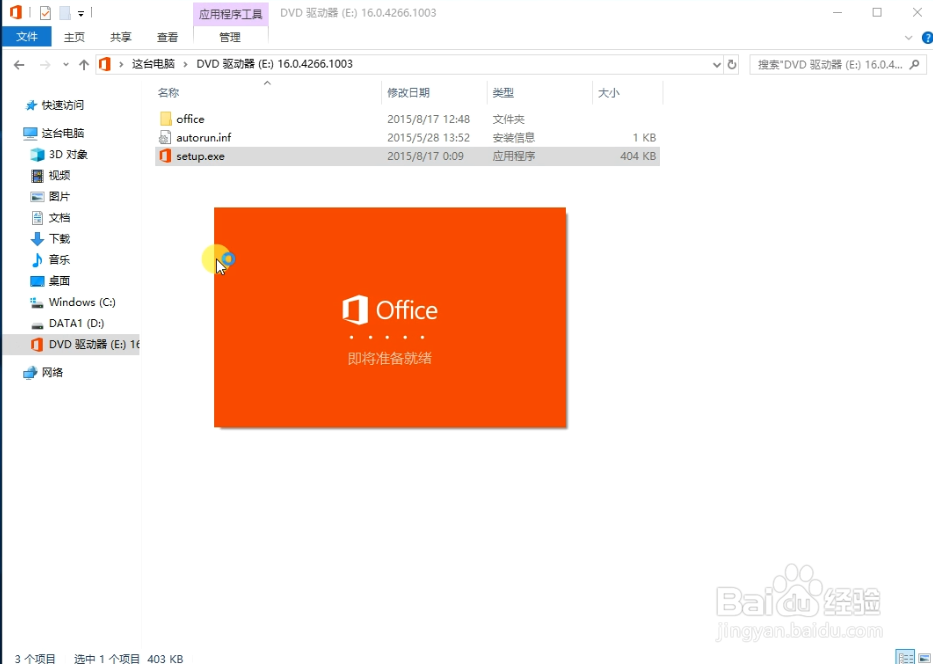The height and width of the screenshot is (664, 933).
Task: Switch to details view in the status bar
Action: [x=905, y=657]
